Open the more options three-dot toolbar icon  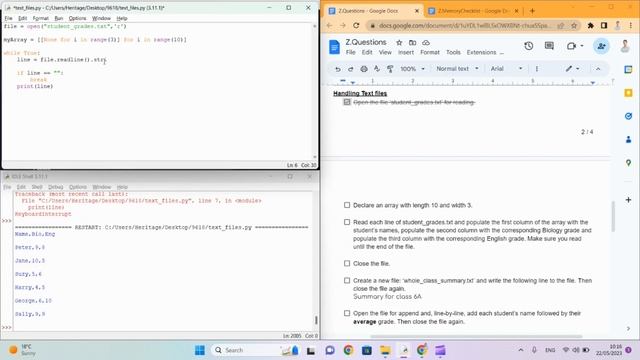click(537, 69)
